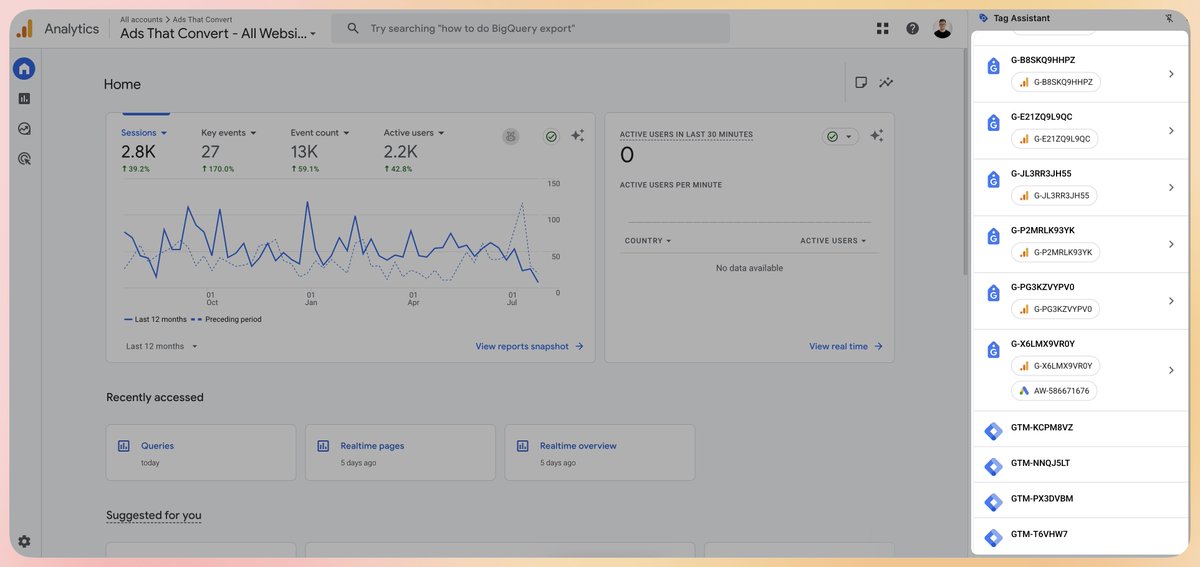Click the Queries card icon
The height and width of the screenshot is (567, 1200).
point(124,446)
